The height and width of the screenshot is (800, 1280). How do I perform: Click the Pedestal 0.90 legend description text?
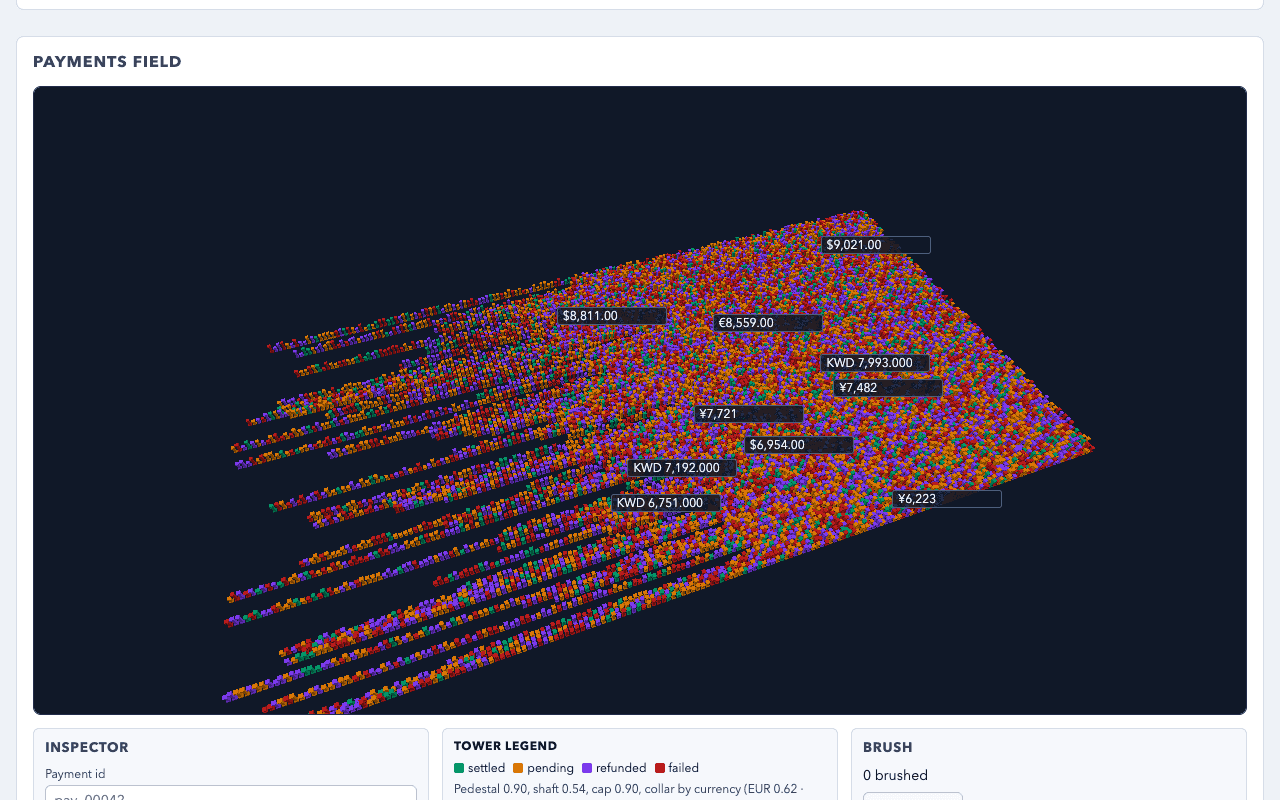(x=628, y=789)
